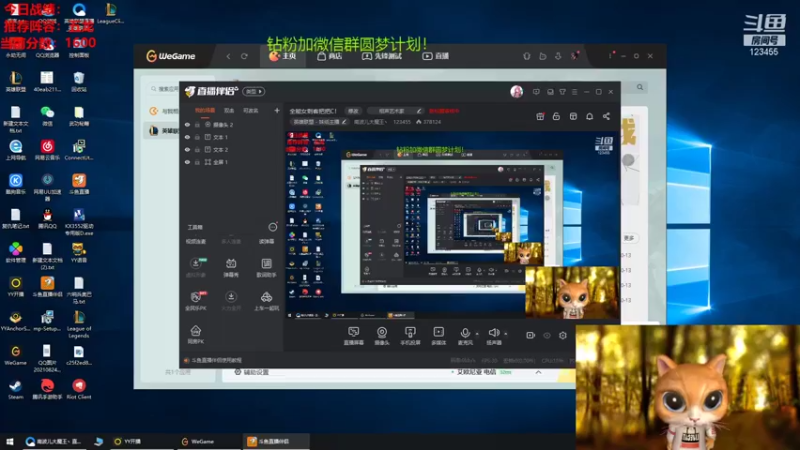Click the 更多 link in WeGame
Image resolution: width=800 pixels, height=450 pixels.
(629, 238)
